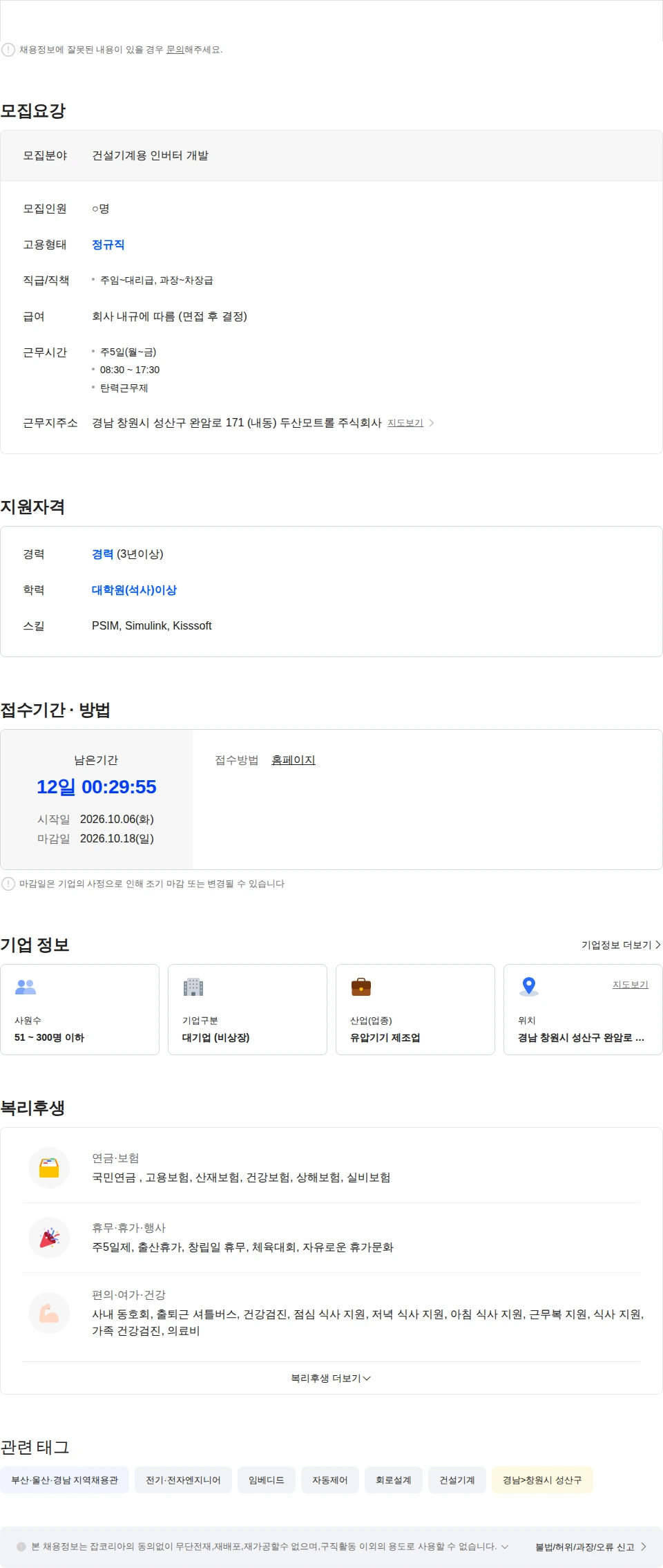Click 대기업 (비상장) company type text
The width and height of the screenshot is (663, 1568).
(216, 1038)
